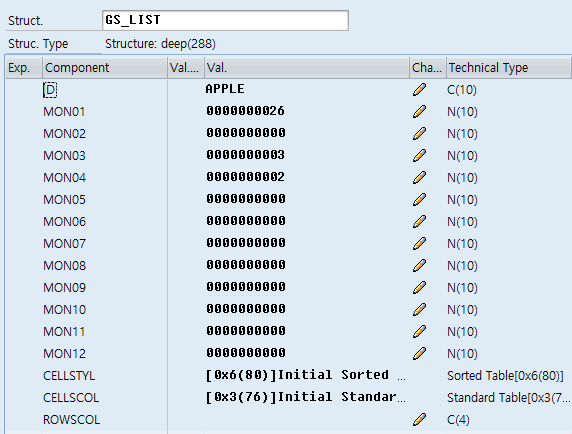Click the technical type C(4)
The image size is (572, 434).
click(458, 420)
